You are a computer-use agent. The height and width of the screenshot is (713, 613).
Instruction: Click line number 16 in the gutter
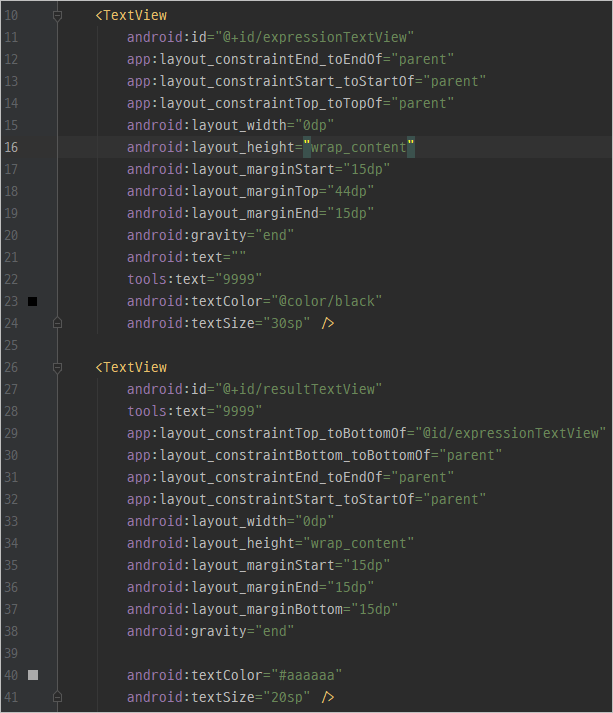pyautogui.click(x=11, y=147)
